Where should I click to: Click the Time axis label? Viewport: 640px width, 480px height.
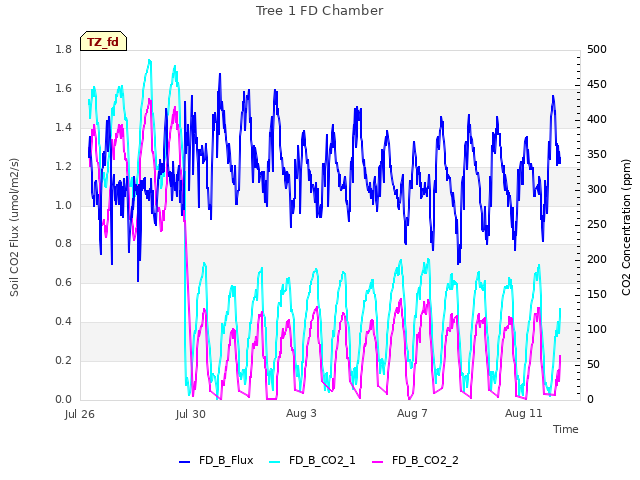[x=566, y=429]
